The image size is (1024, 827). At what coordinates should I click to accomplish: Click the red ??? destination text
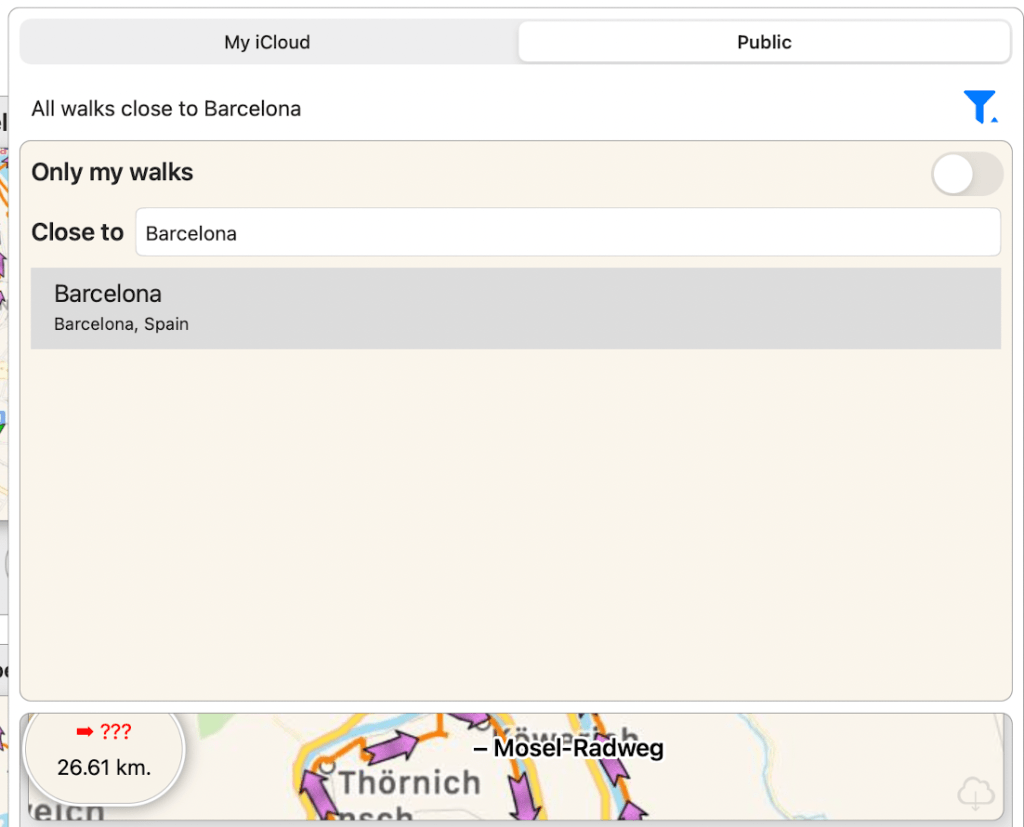(x=115, y=732)
